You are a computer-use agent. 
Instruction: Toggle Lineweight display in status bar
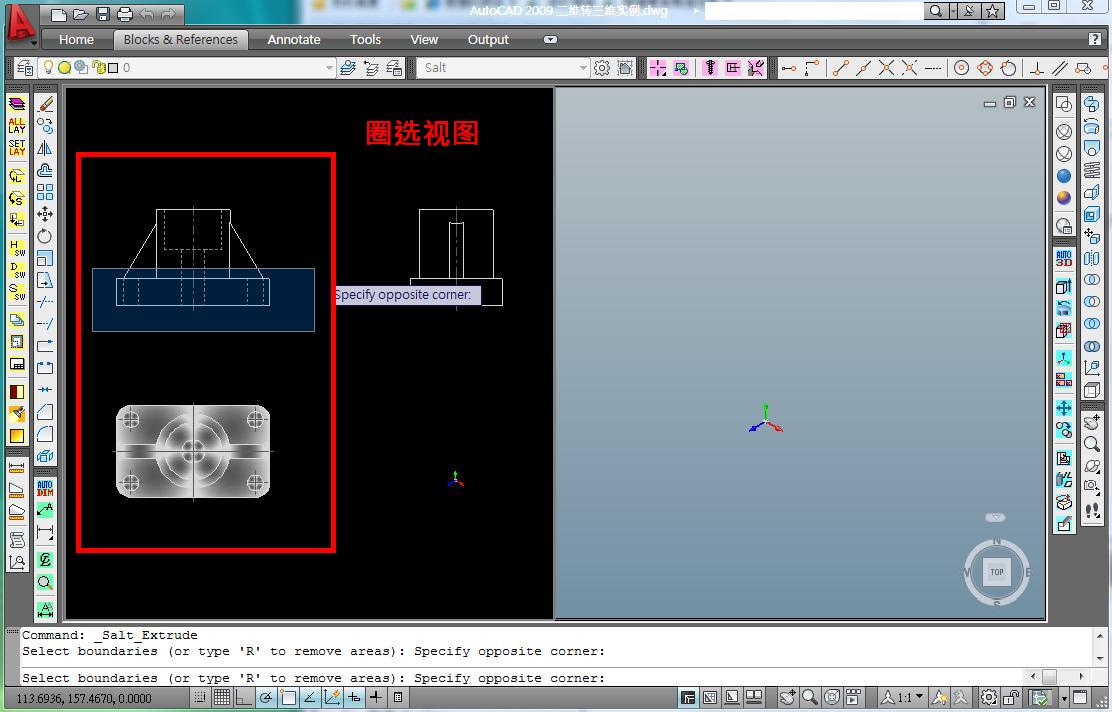point(375,698)
